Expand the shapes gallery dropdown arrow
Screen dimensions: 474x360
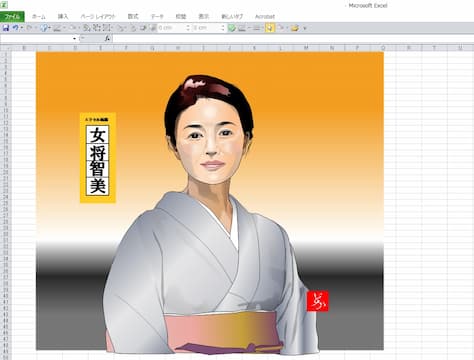pyautogui.click(x=49, y=28)
